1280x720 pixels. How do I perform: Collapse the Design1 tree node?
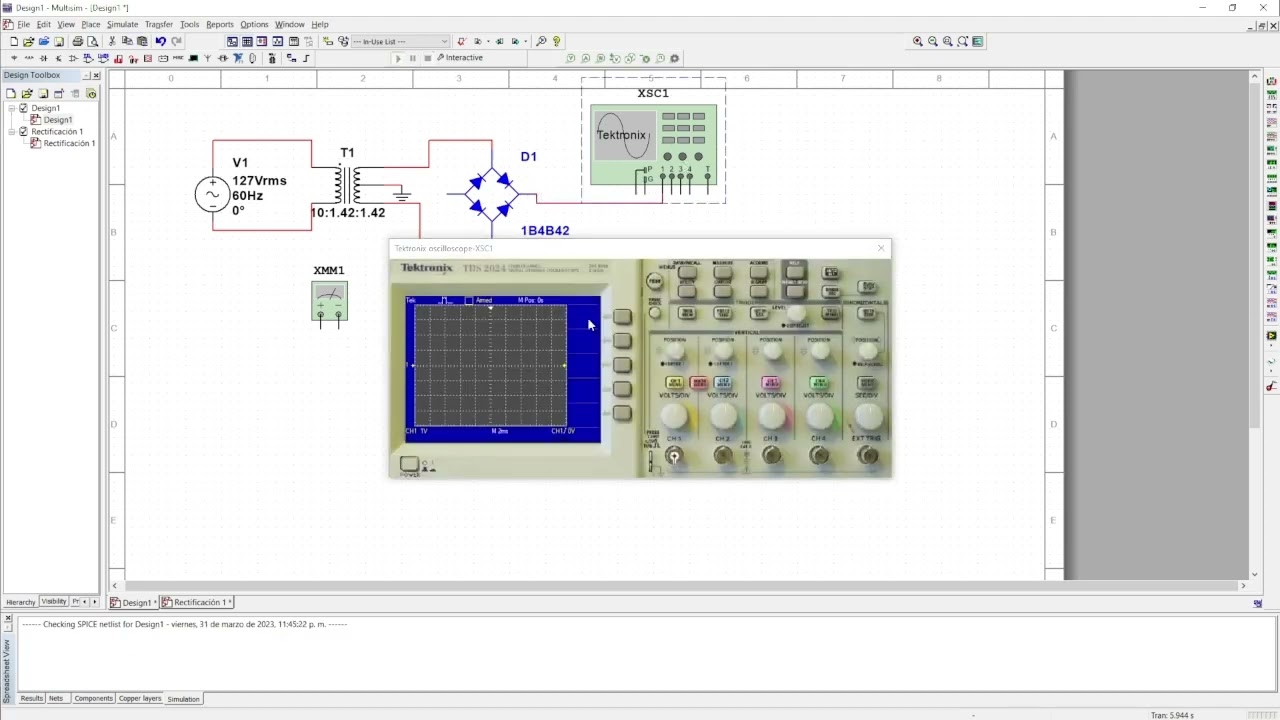(x=12, y=108)
